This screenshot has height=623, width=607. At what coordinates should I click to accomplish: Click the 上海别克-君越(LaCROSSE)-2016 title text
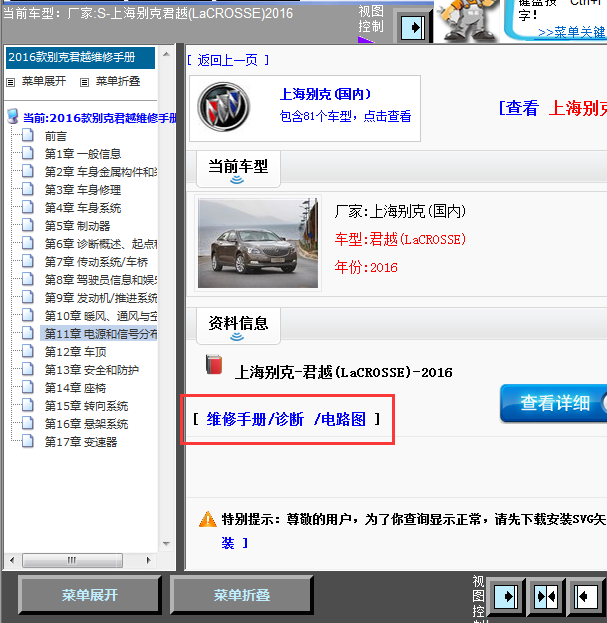pyautogui.click(x=344, y=372)
